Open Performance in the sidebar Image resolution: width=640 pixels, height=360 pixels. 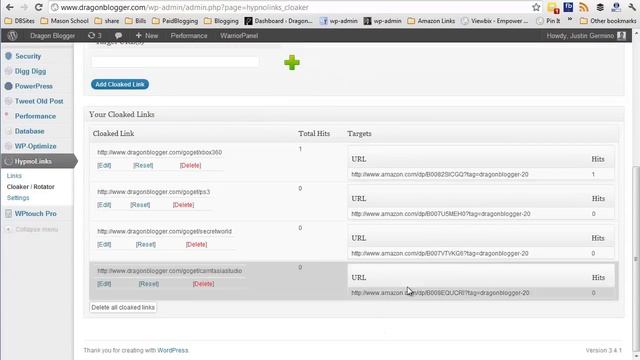point(35,116)
